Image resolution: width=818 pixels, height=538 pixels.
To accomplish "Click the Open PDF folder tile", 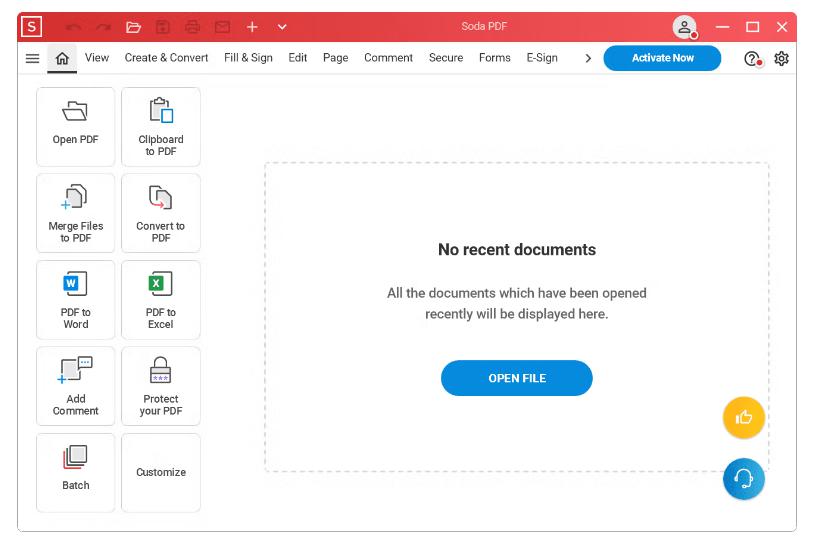I will 76,126.
